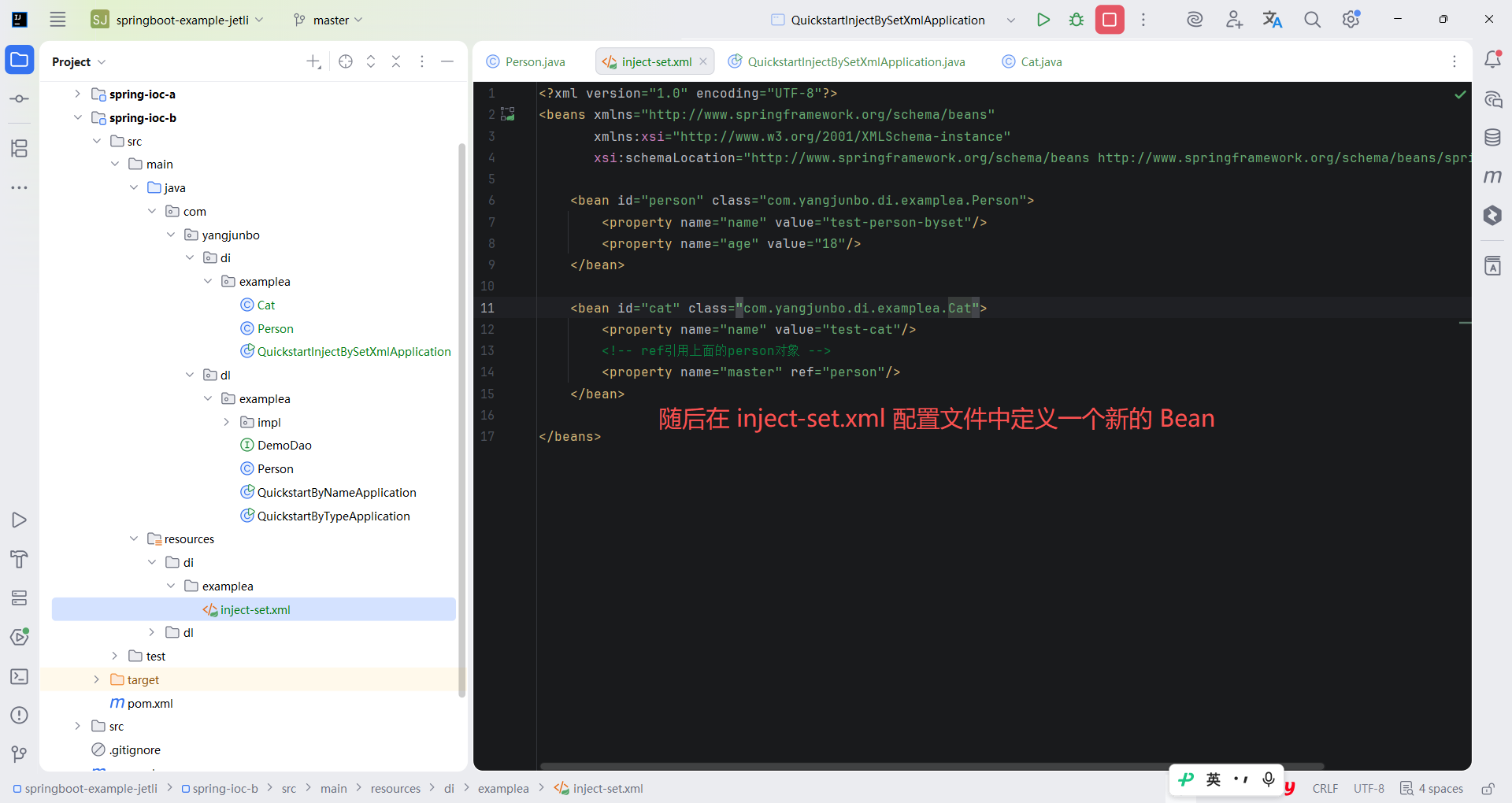Select opened file locator target icon
Image resolution: width=1512 pixels, height=803 pixels.
coord(346,61)
